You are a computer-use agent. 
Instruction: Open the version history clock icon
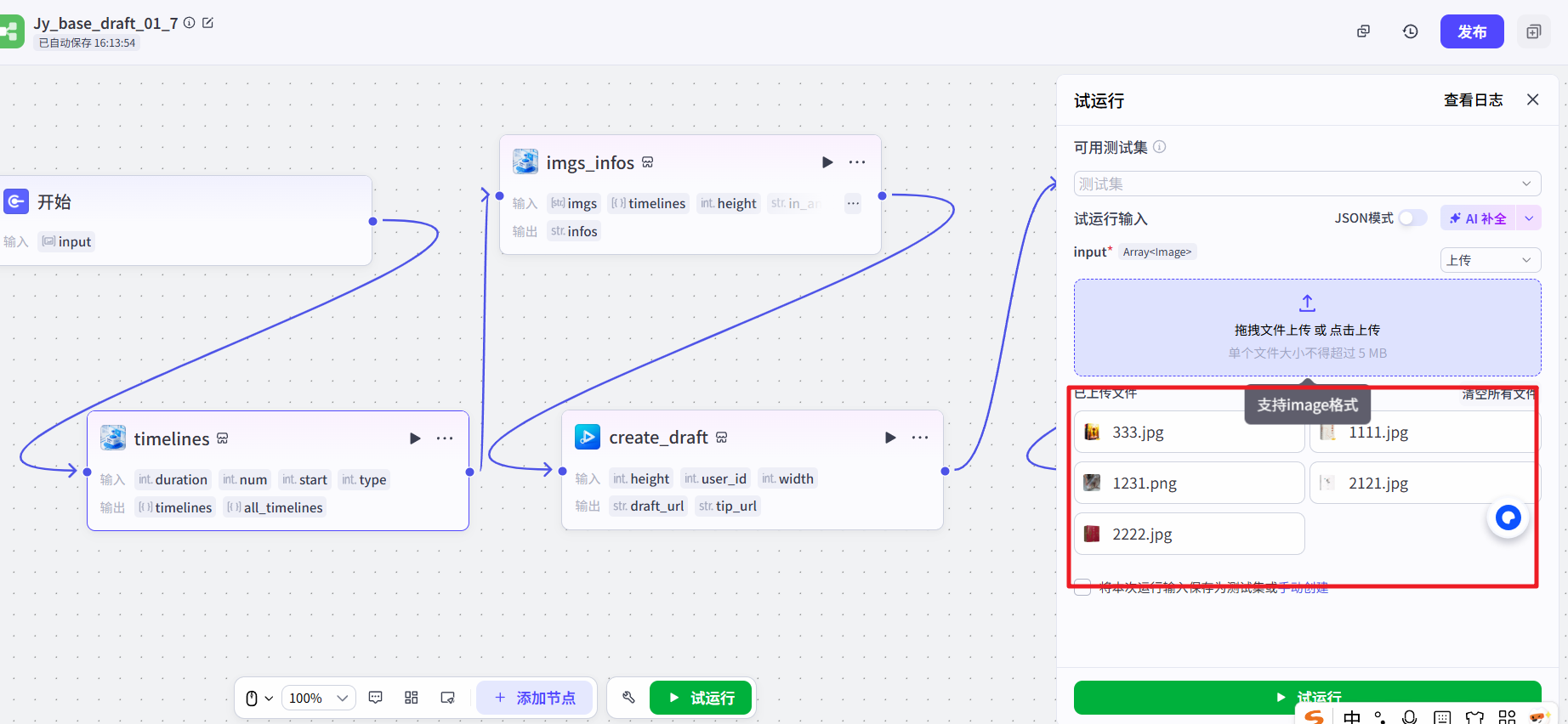1410,31
